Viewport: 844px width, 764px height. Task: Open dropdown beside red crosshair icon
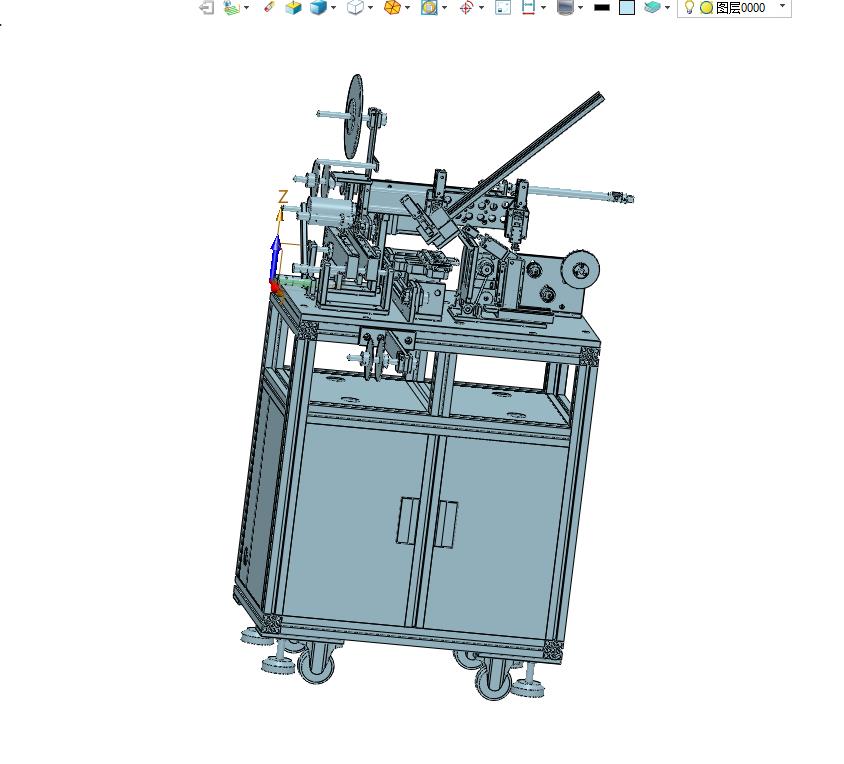(x=481, y=8)
